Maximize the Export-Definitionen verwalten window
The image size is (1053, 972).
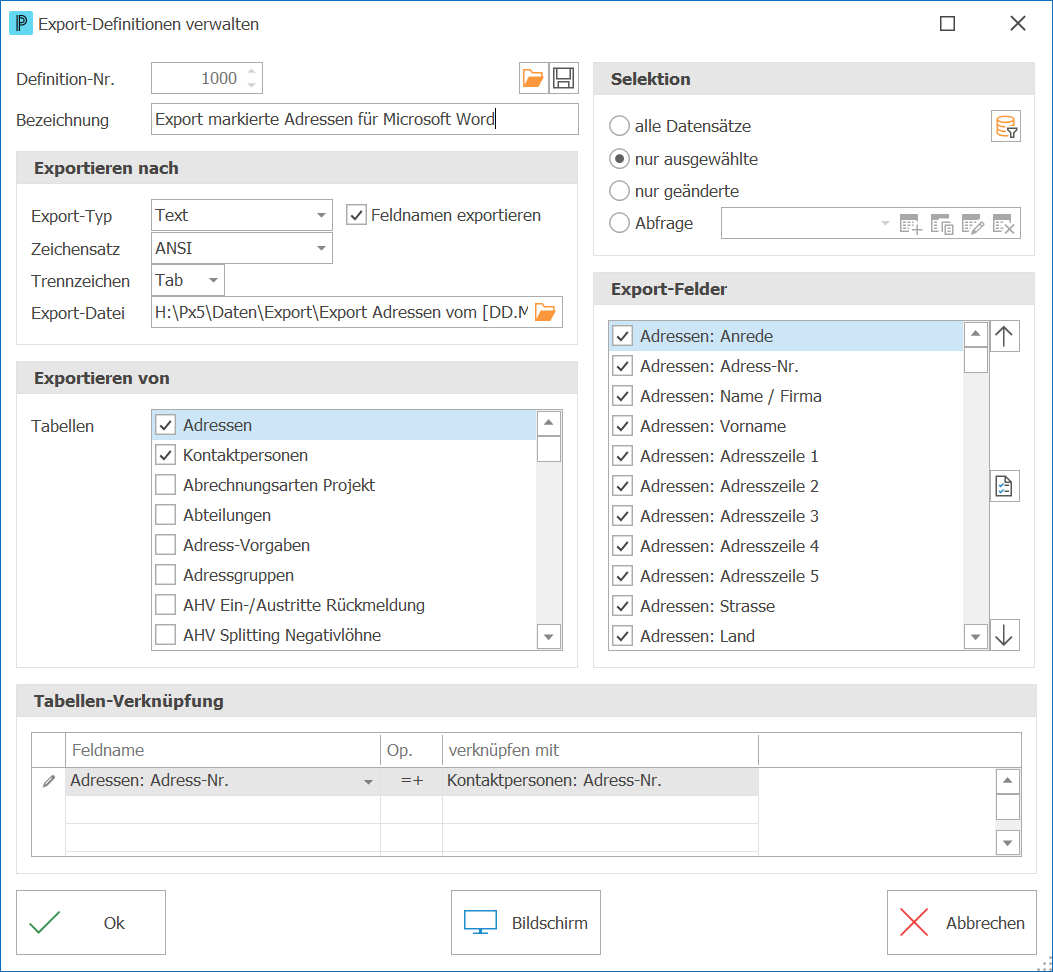pyautogui.click(x=947, y=24)
